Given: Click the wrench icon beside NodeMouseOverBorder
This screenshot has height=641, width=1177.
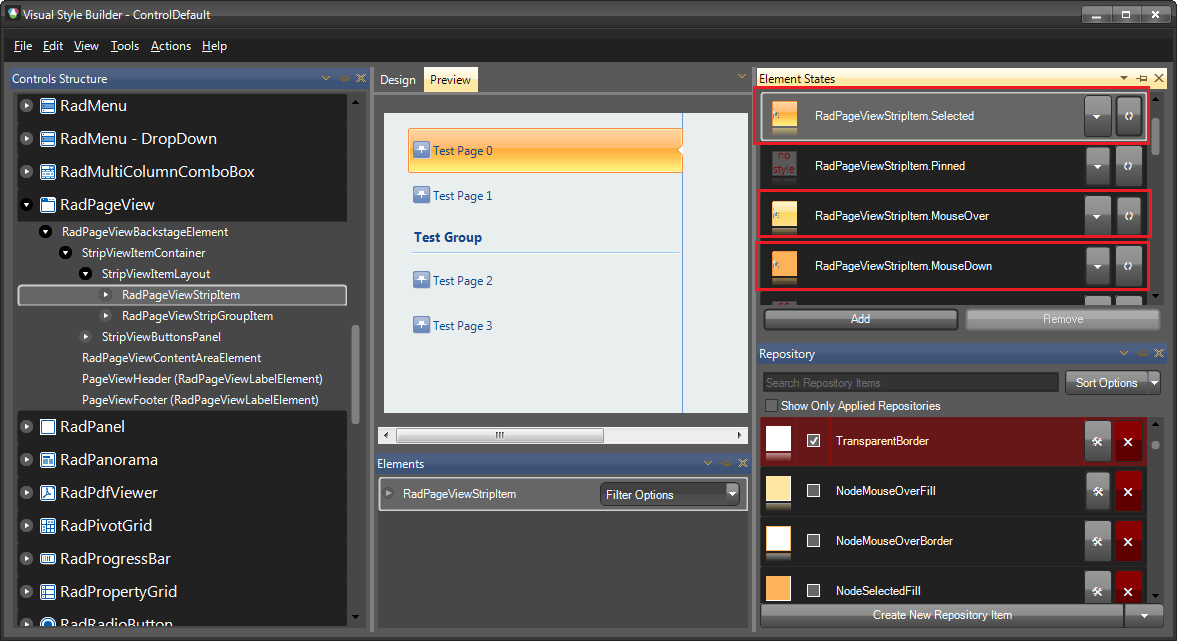Looking at the screenshot, I should pos(1097,541).
